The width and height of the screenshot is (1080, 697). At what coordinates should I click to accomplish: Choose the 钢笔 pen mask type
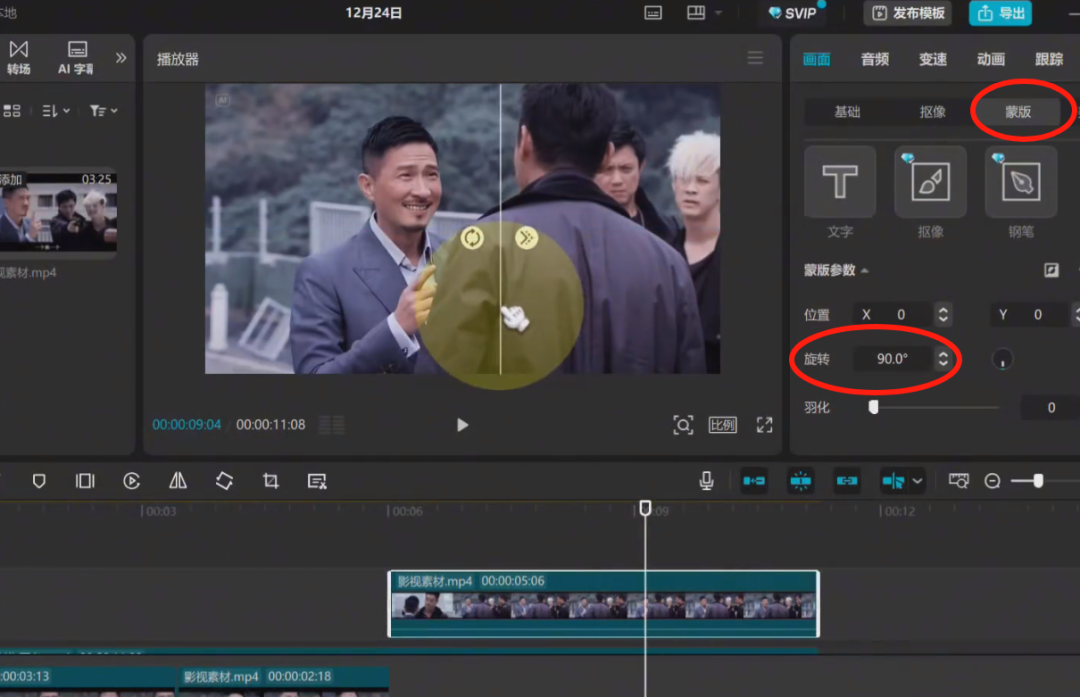[x=1021, y=182]
